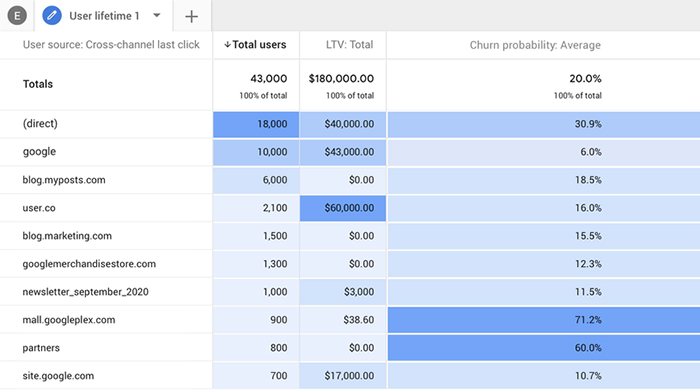700x390 pixels.
Task: Click the 800 users cell
Action: (256, 348)
